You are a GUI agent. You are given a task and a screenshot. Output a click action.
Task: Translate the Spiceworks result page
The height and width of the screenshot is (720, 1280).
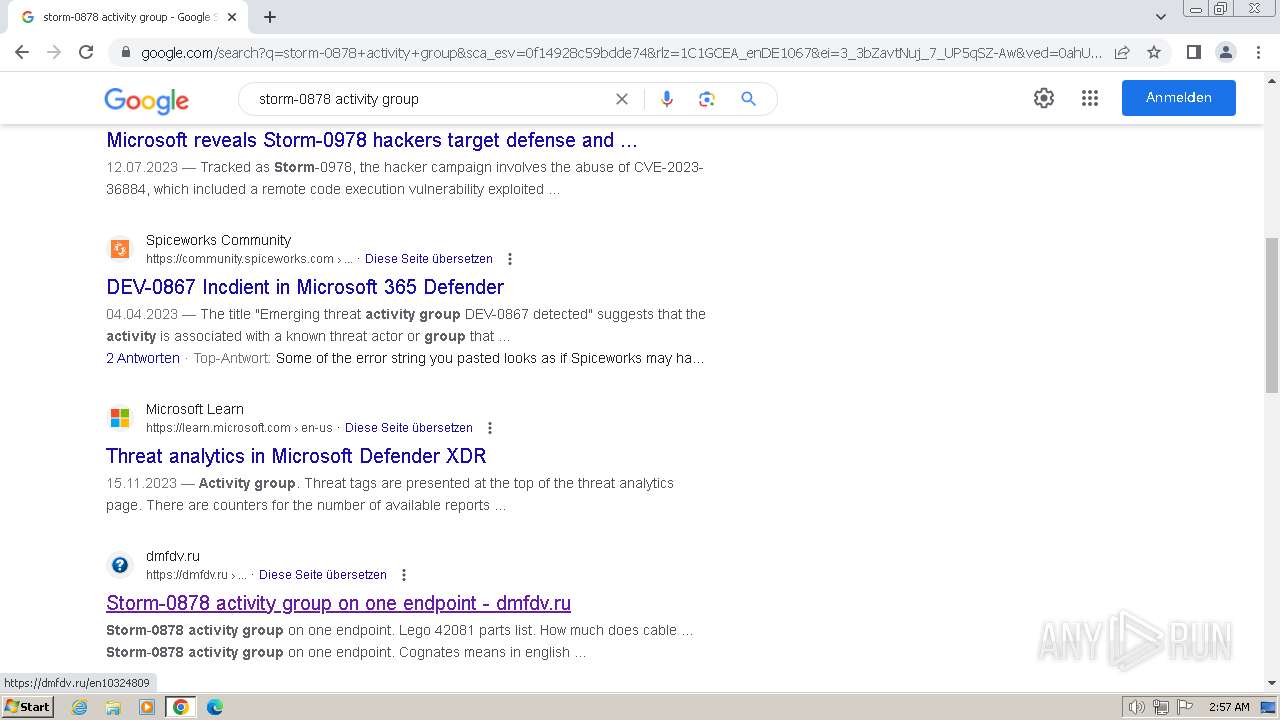pos(429,259)
